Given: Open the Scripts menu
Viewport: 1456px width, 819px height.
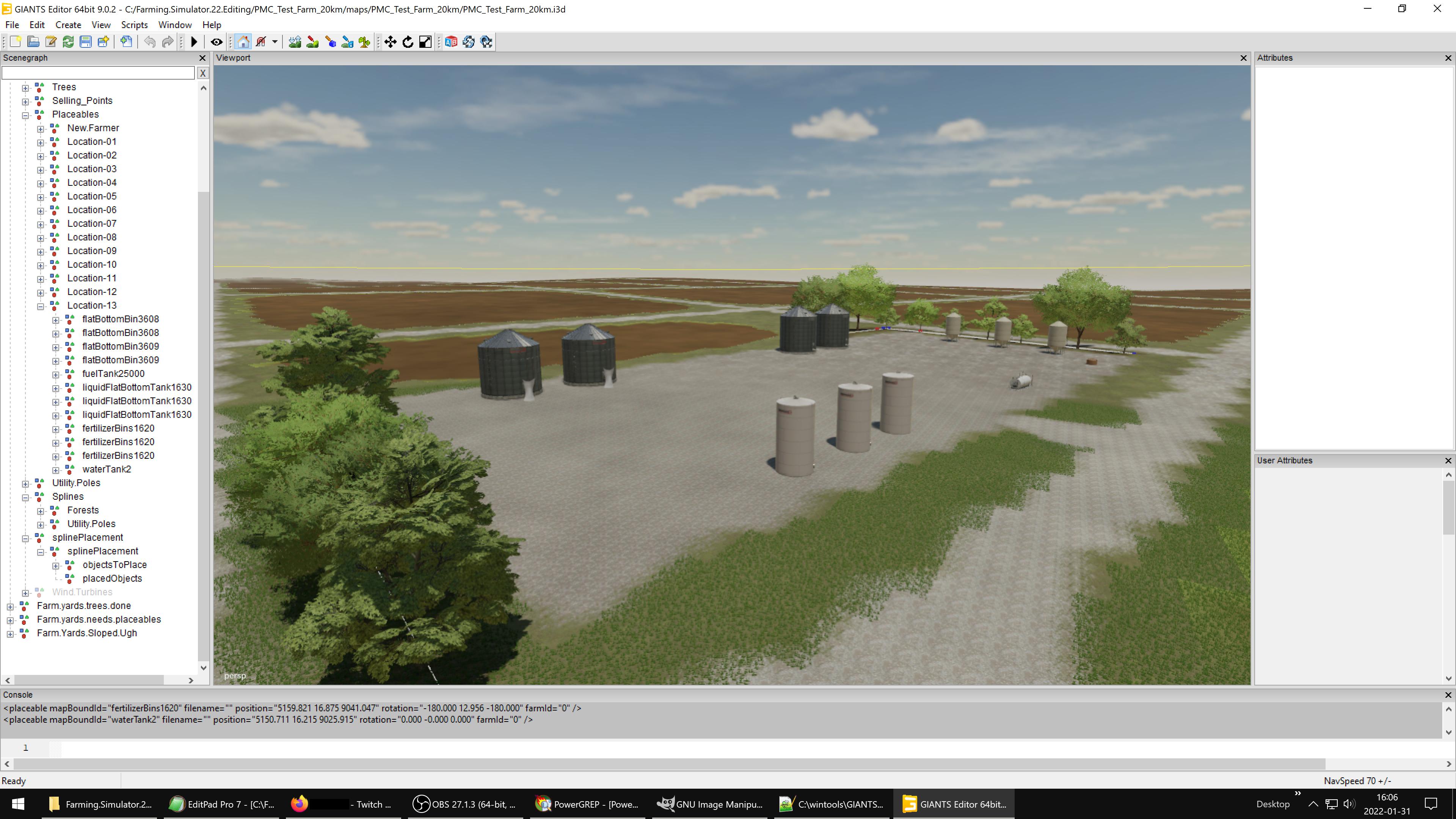Looking at the screenshot, I should pos(134,25).
